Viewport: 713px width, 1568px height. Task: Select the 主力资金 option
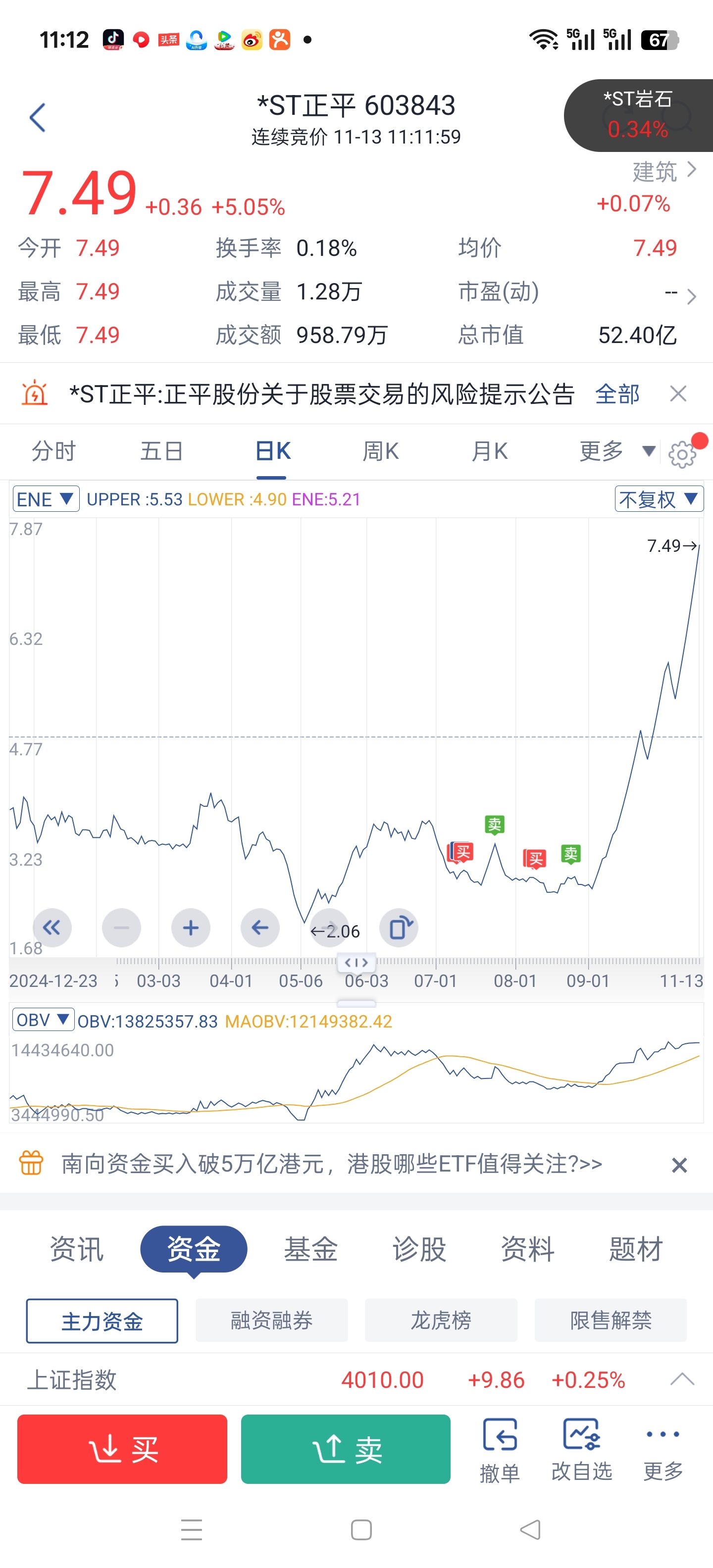tap(102, 1320)
